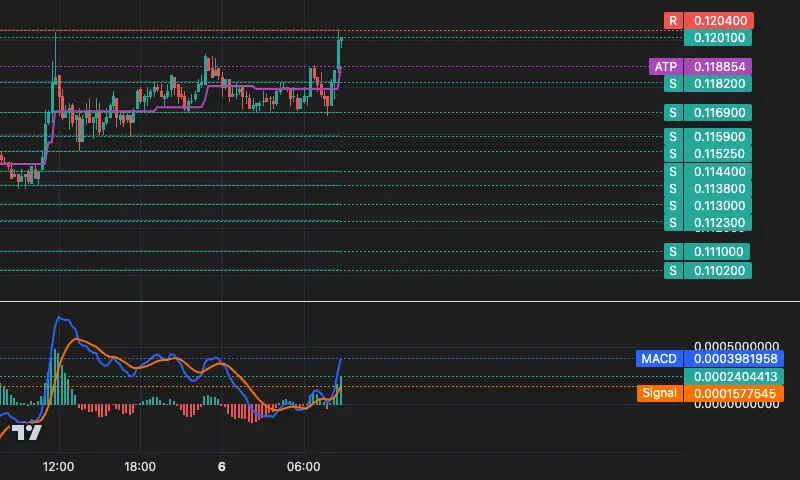The width and height of the screenshot is (800, 480).
Task: Click the Signal value 0.0001577545
Action: tap(734, 393)
